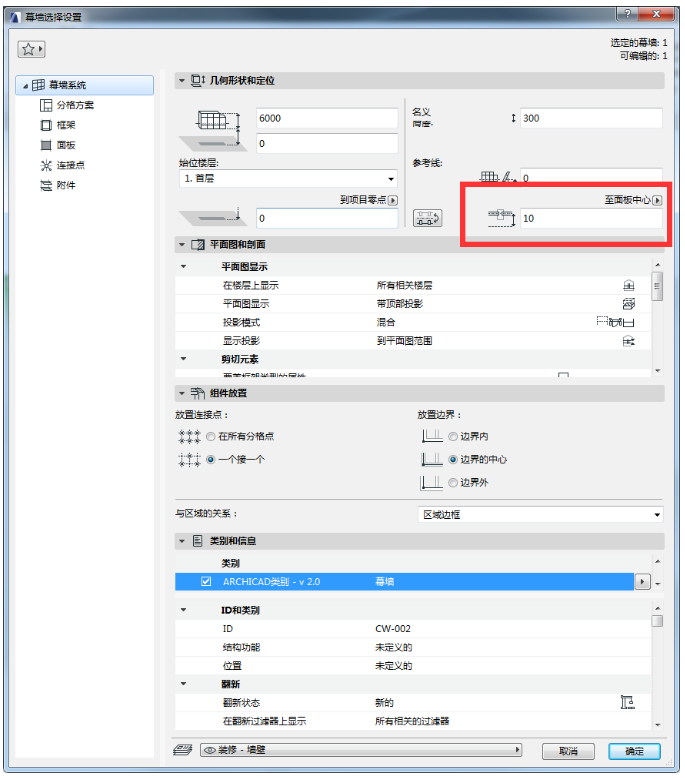
Task: Click the 到平面图范围 value
Action: click(404, 341)
